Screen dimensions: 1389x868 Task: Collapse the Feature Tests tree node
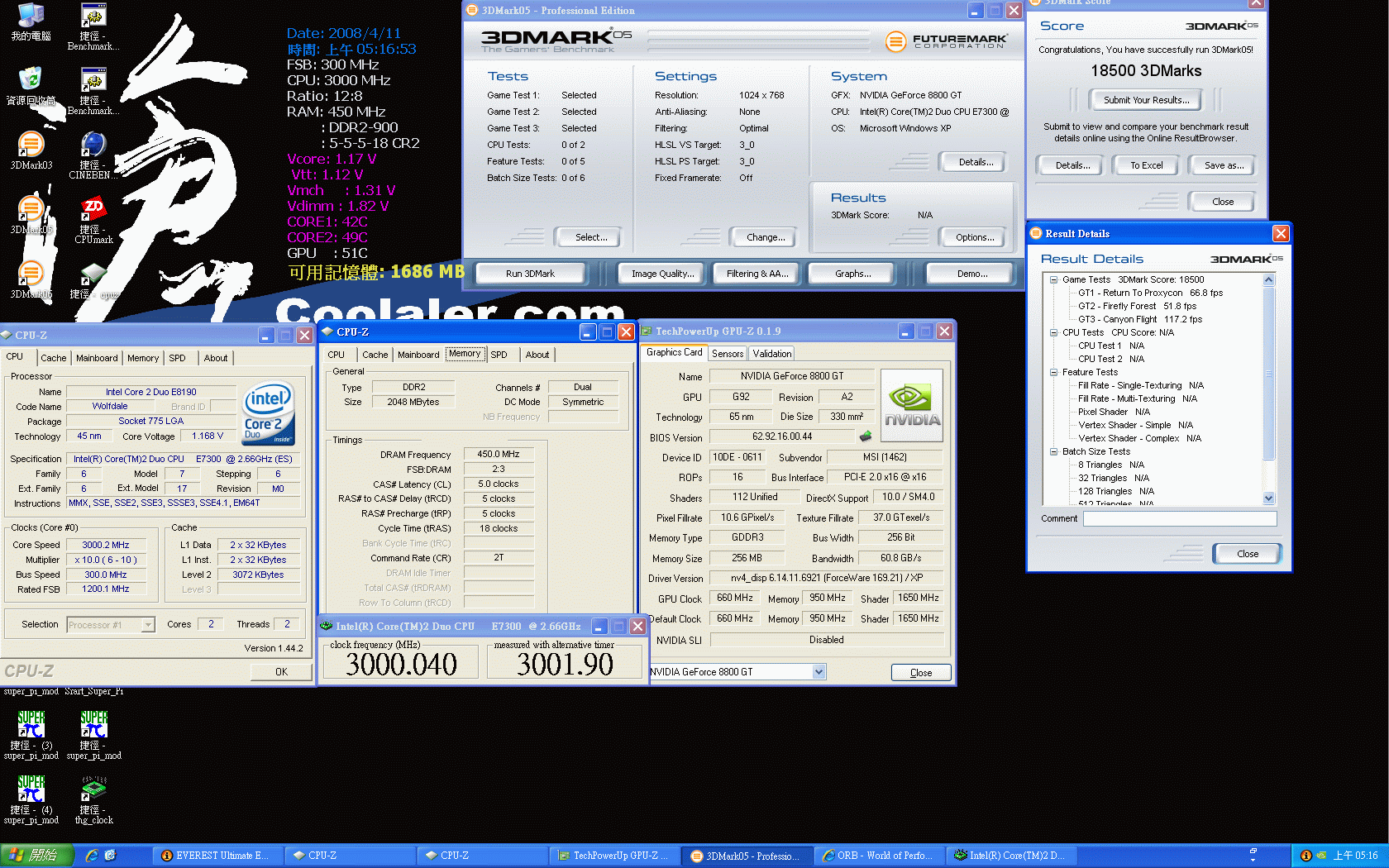coord(1053,372)
